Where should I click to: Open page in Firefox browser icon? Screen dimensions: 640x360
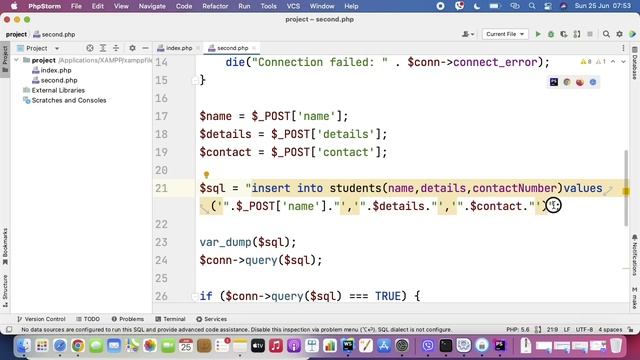(x=580, y=82)
